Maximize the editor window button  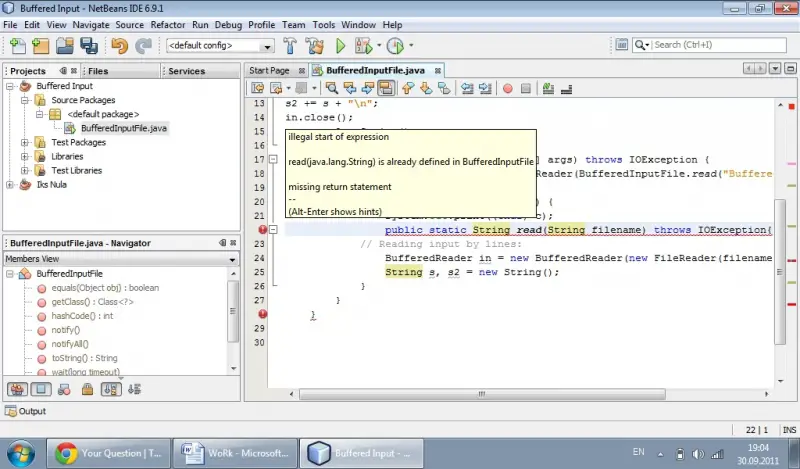click(790, 68)
